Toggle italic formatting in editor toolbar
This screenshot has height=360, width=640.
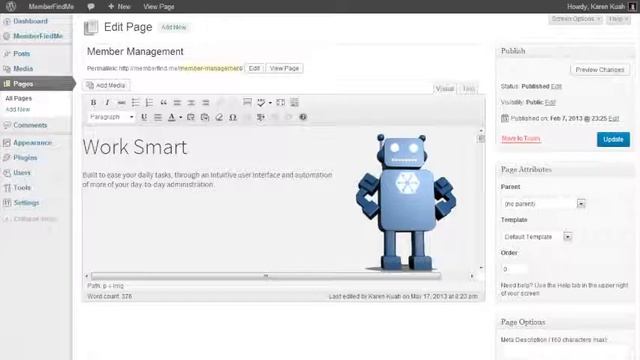click(x=107, y=102)
